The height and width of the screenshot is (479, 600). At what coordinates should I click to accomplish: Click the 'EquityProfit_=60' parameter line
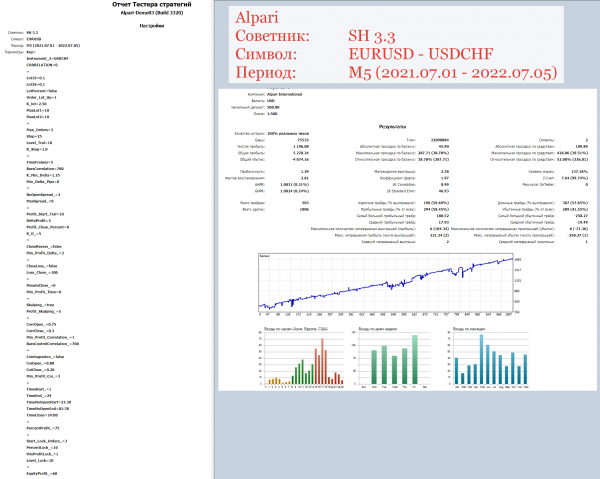pos(42,474)
